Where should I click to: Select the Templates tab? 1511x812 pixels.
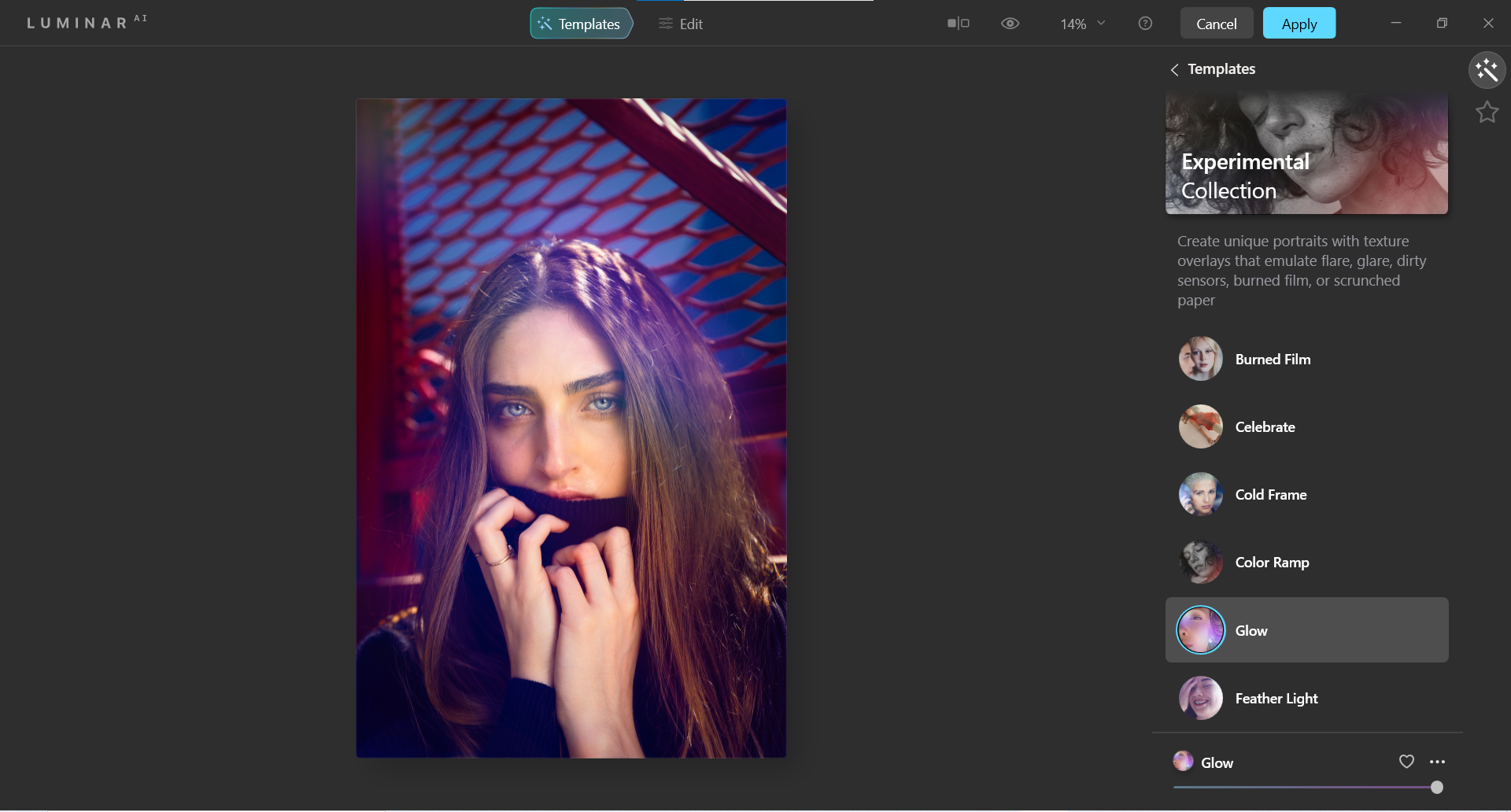(x=581, y=24)
